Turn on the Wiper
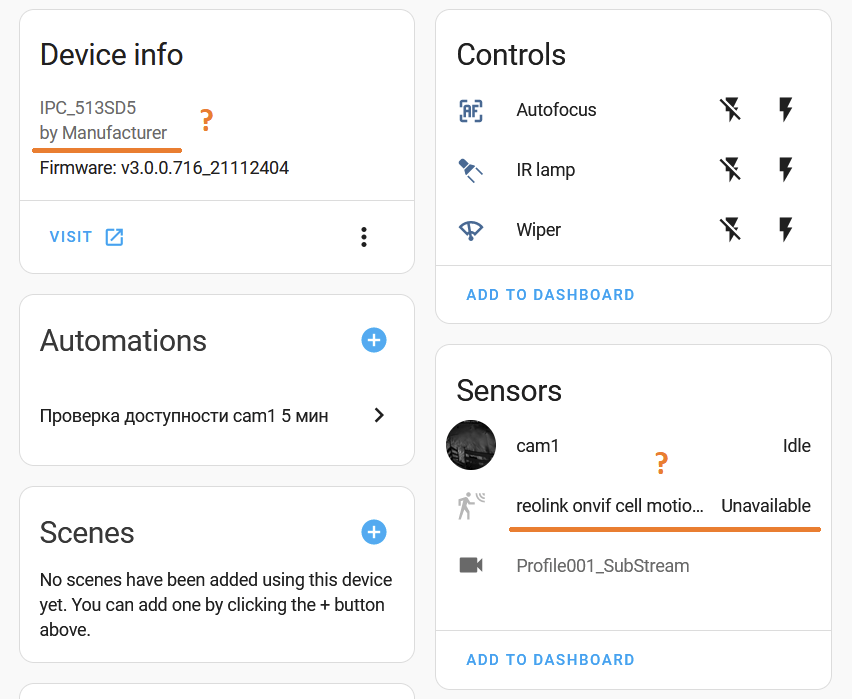852x699 pixels. 786,229
